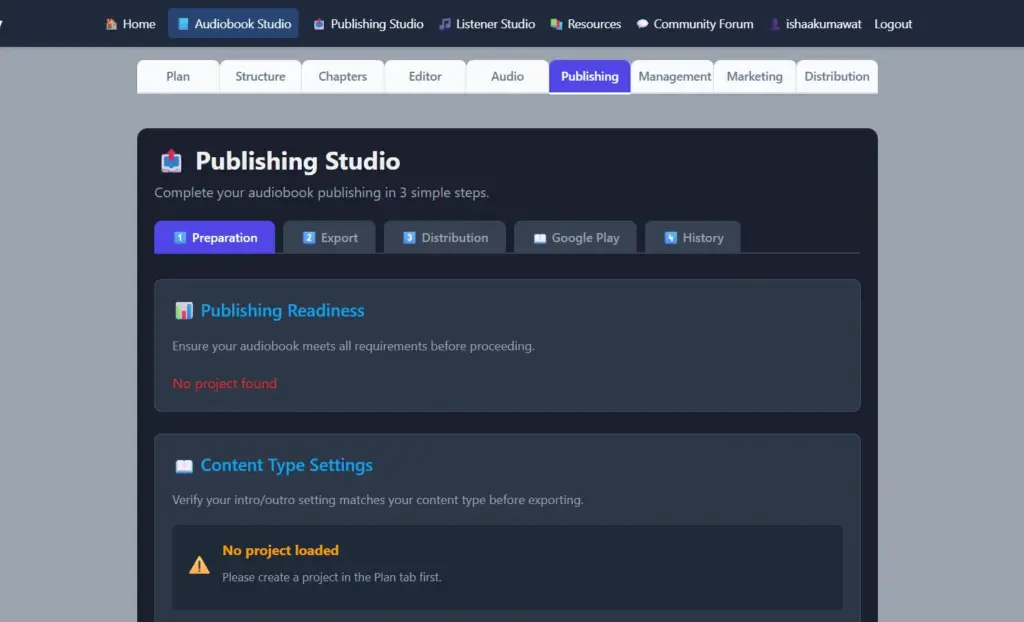The width and height of the screenshot is (1024, 622).
Task: Click the user icon next to ishaakumawat
Action: pos(773,24)
